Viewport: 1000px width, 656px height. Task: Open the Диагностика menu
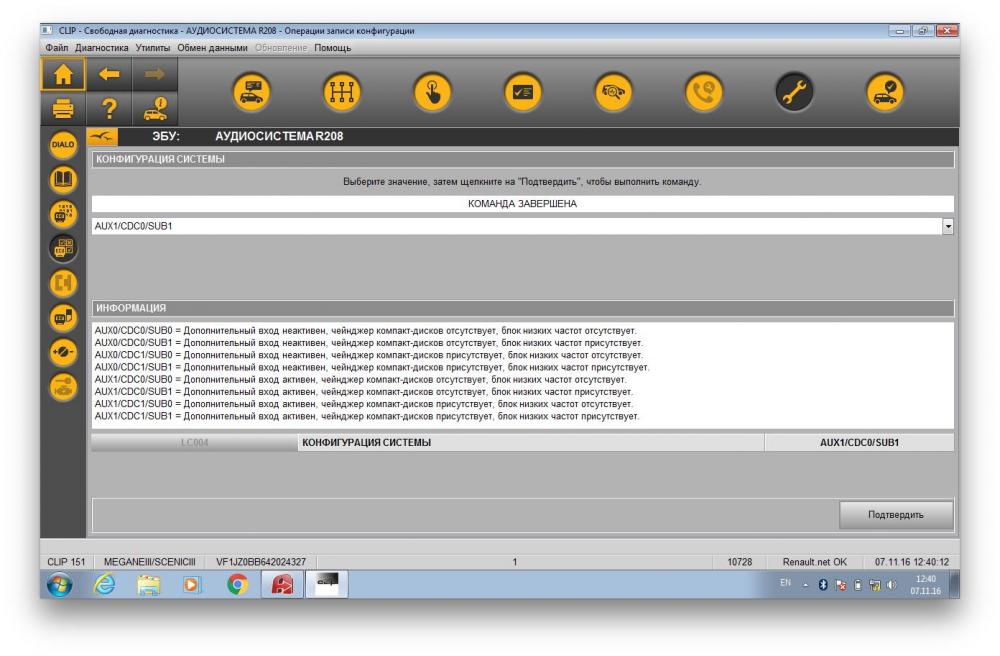point(101,48)
